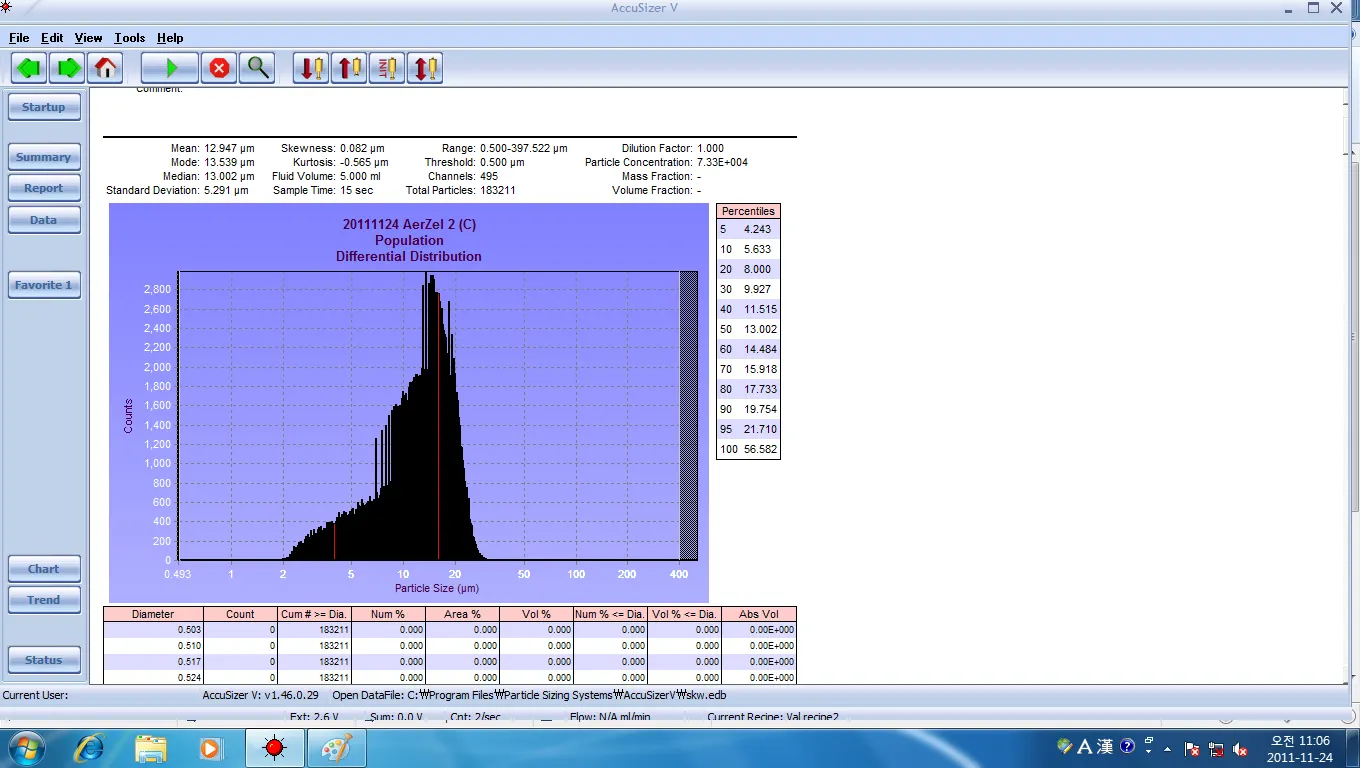
Task: Click the syringe up arrow icon
Action: pos(349,68)
